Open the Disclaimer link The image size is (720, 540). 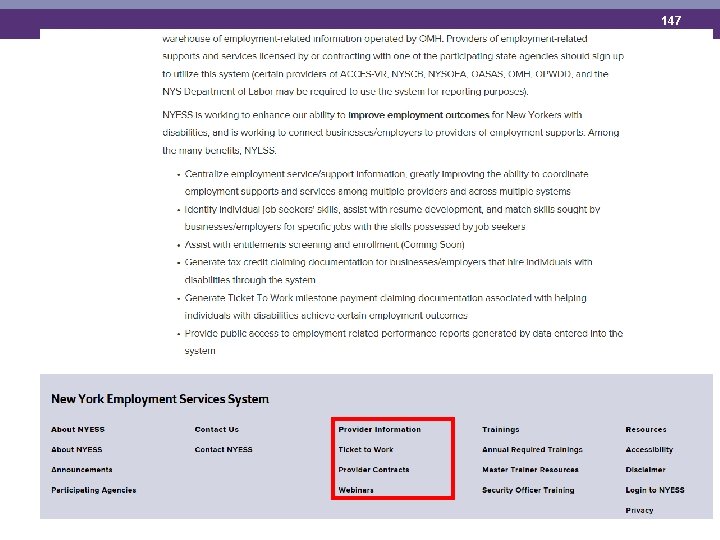click(x=645, y=470)
